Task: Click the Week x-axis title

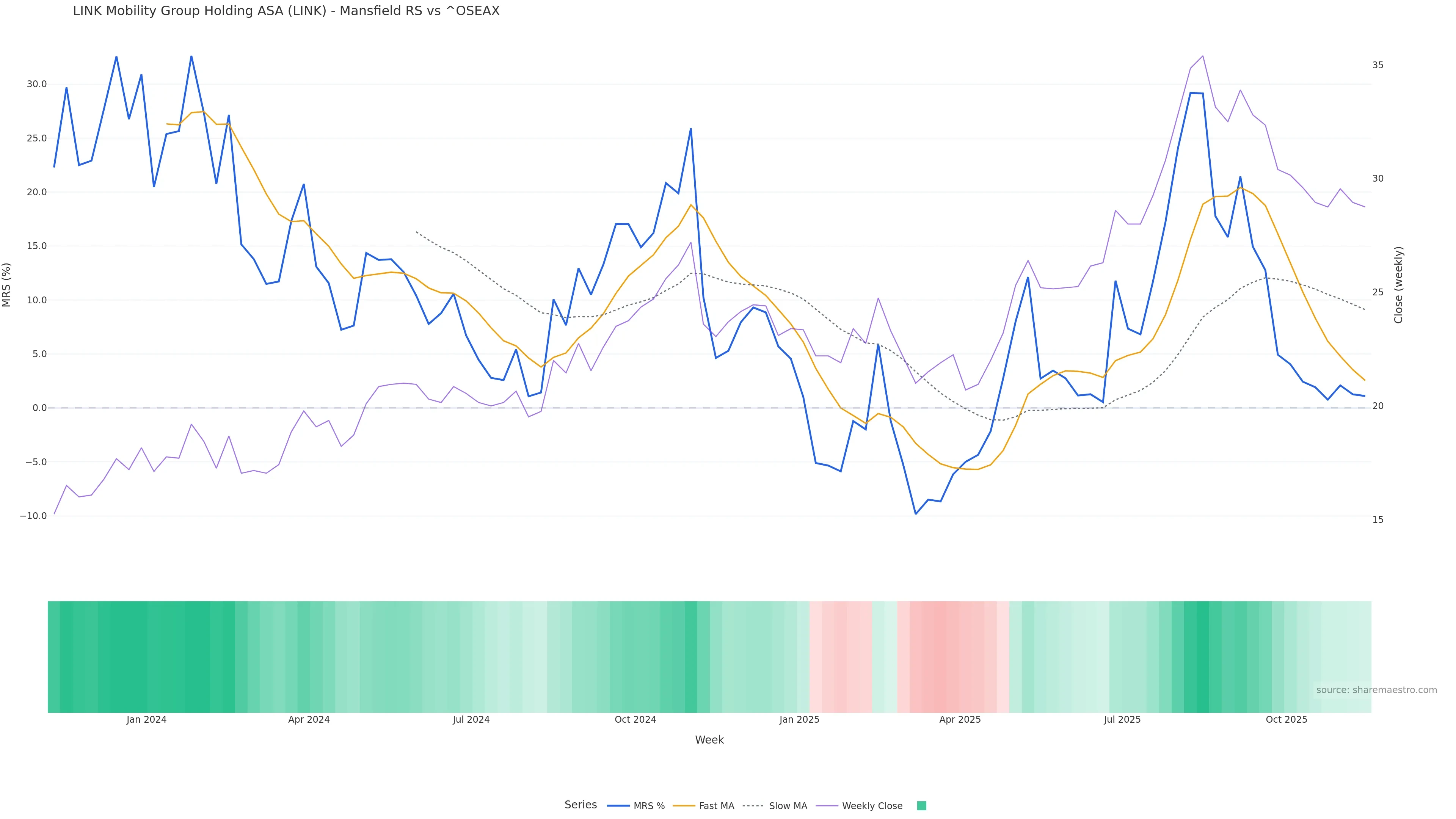Action: [709, 741]
